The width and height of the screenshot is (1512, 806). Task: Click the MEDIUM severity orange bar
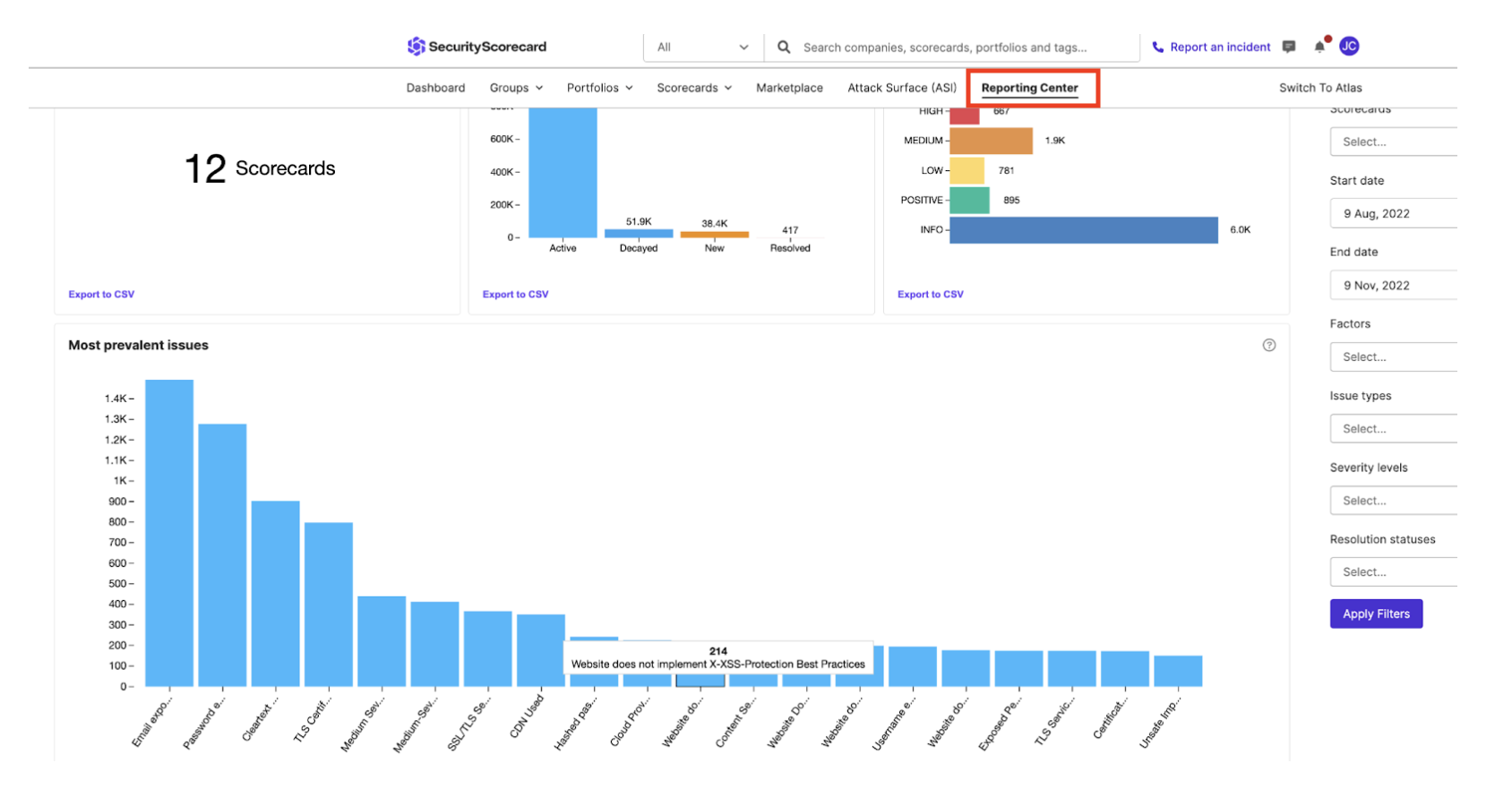click(991, 140)
